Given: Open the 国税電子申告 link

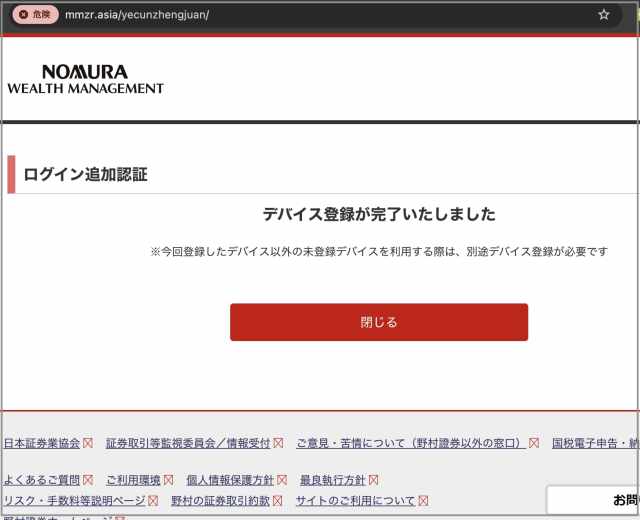Looking at the screenshot, I should [594, 443].
